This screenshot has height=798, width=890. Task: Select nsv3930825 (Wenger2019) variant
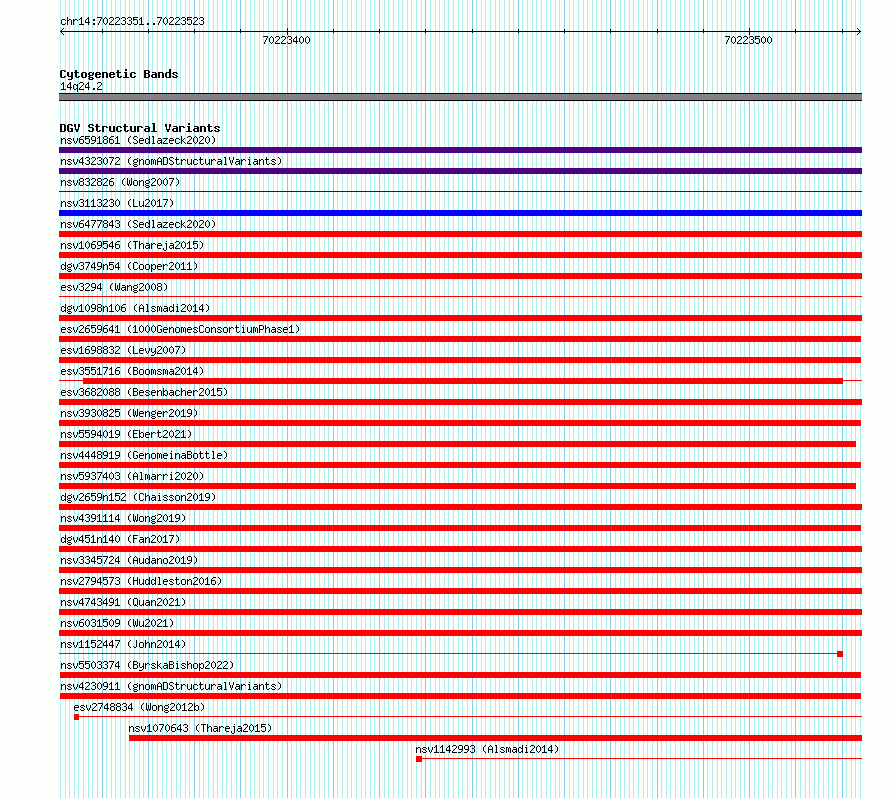click(129, 413)
